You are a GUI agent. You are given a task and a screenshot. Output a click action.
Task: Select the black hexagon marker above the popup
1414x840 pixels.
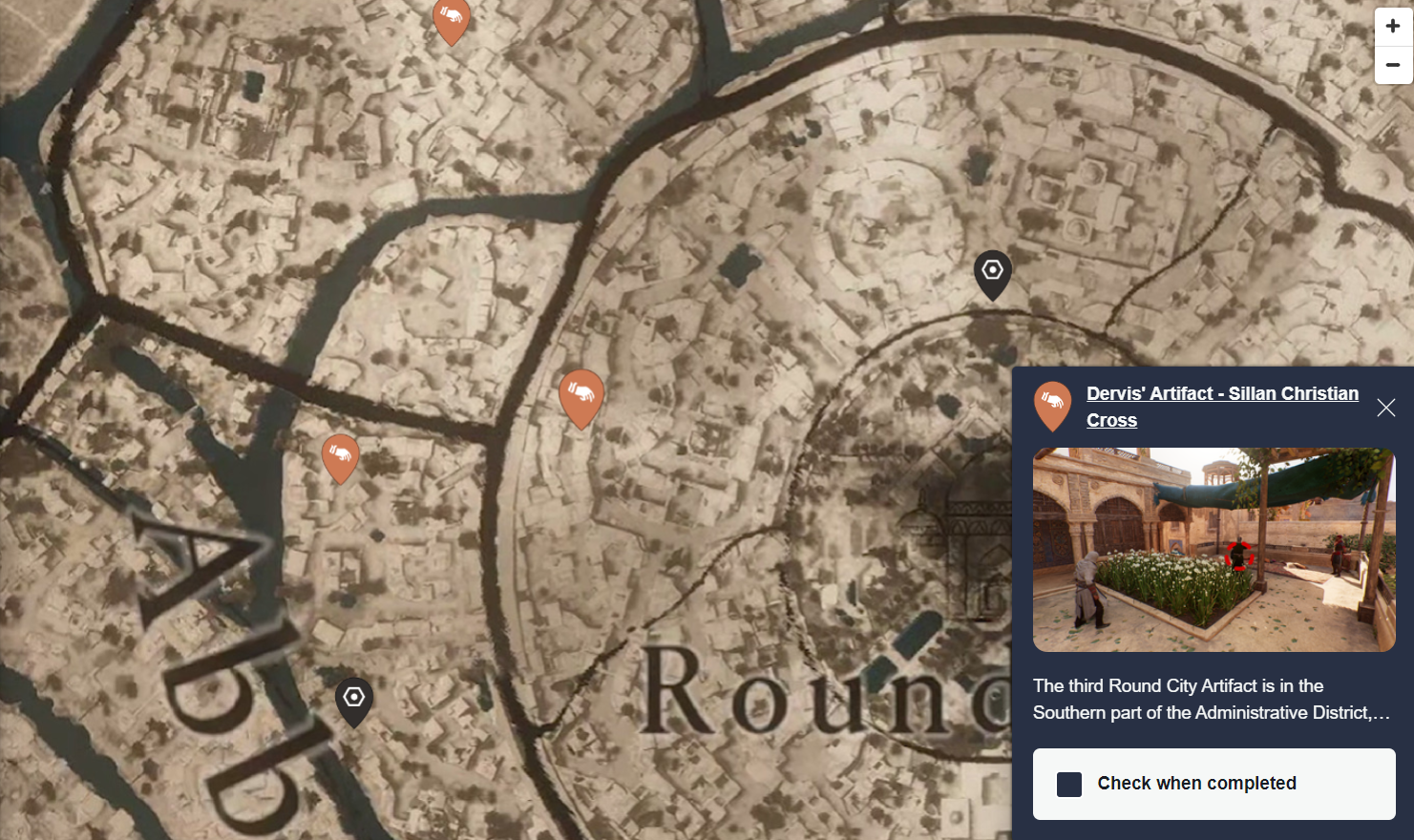tap(993, 274)
